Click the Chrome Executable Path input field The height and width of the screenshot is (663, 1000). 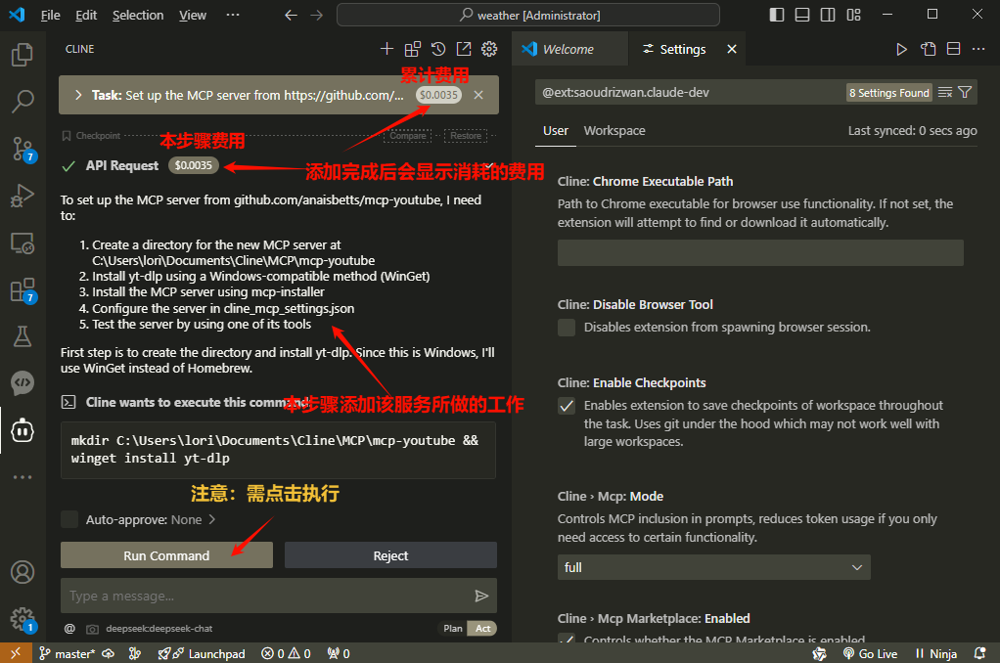pos(760,253)
